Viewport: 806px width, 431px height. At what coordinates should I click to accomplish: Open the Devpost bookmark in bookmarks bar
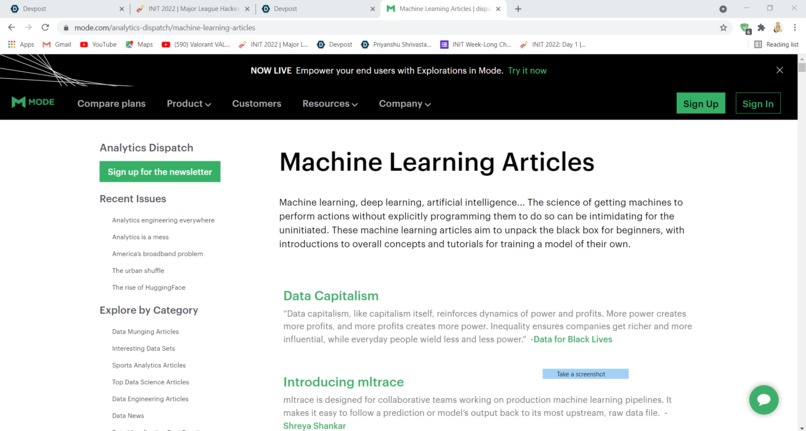[x=335, y=45]
